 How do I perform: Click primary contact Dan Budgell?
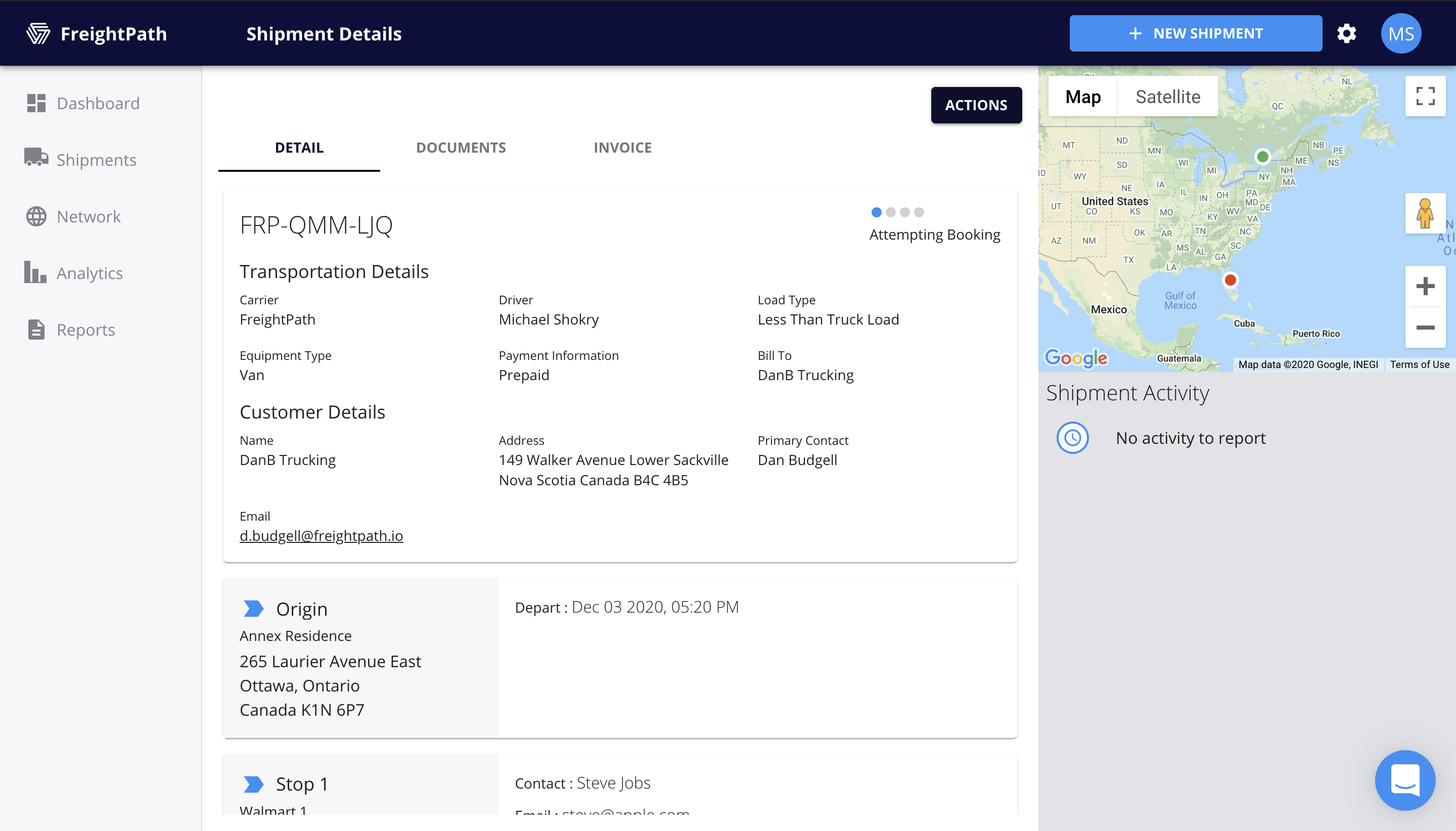(x=797, y=459)
